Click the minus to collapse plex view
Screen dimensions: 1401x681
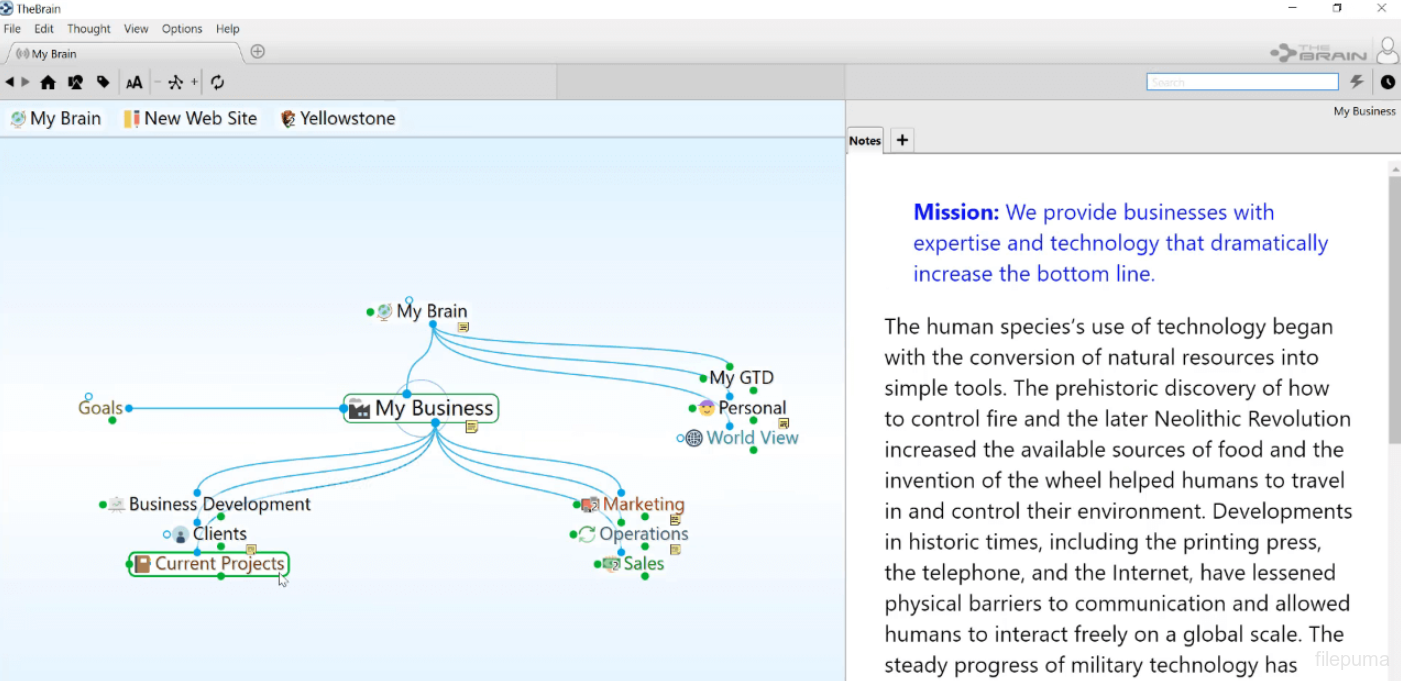pos(157,83)
